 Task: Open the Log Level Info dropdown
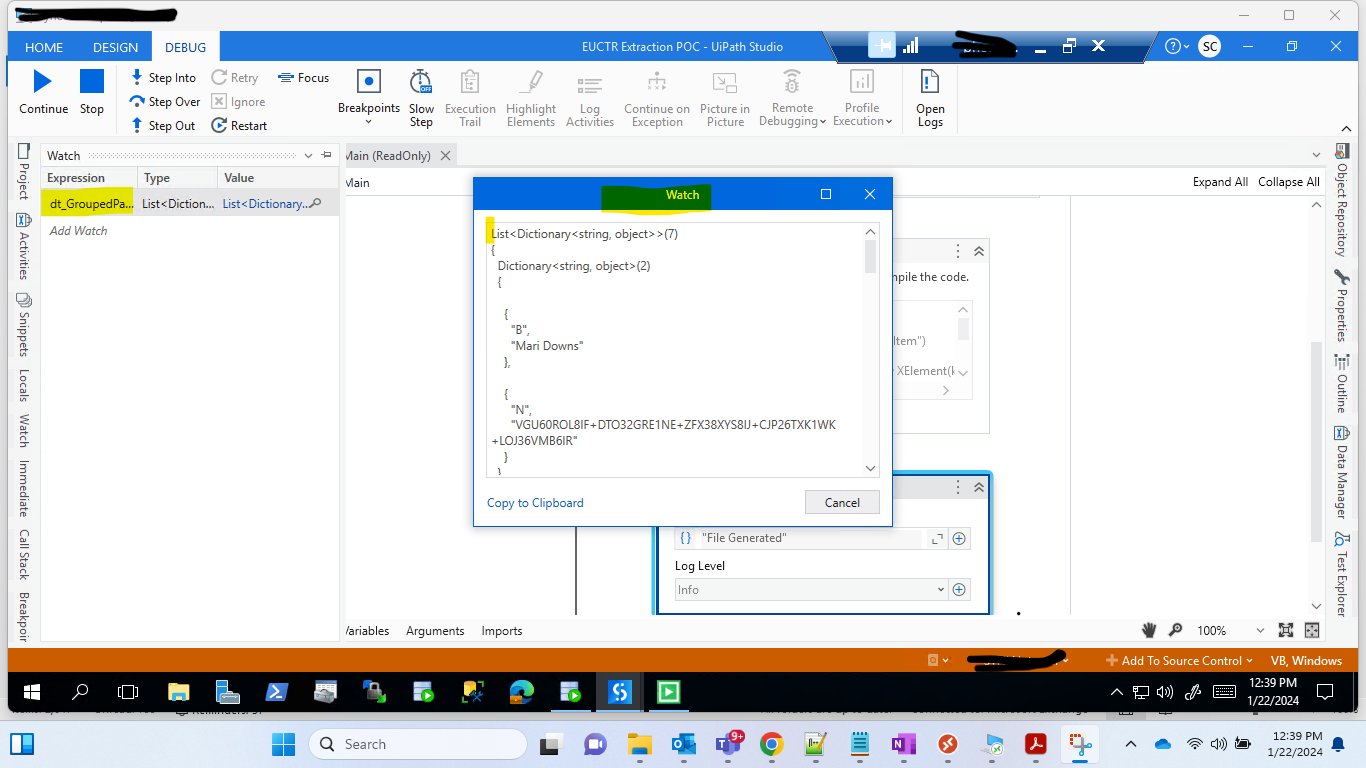811,590
